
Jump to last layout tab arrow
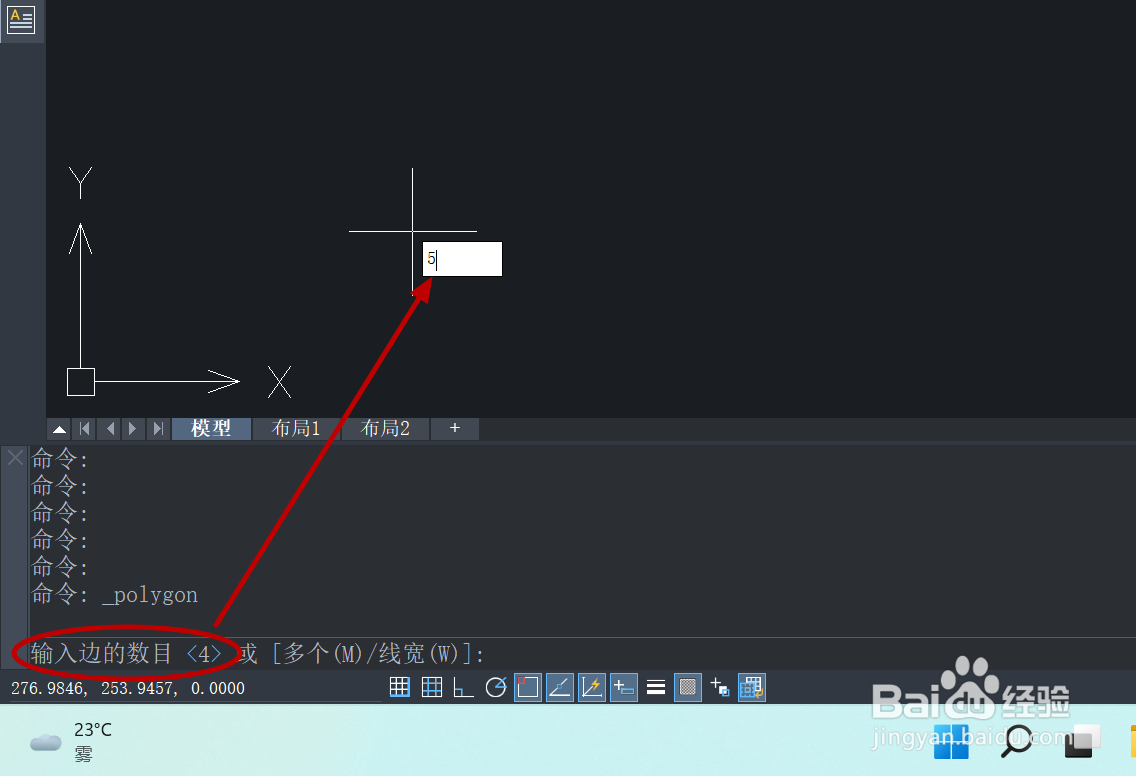click(x=158, y=429)
